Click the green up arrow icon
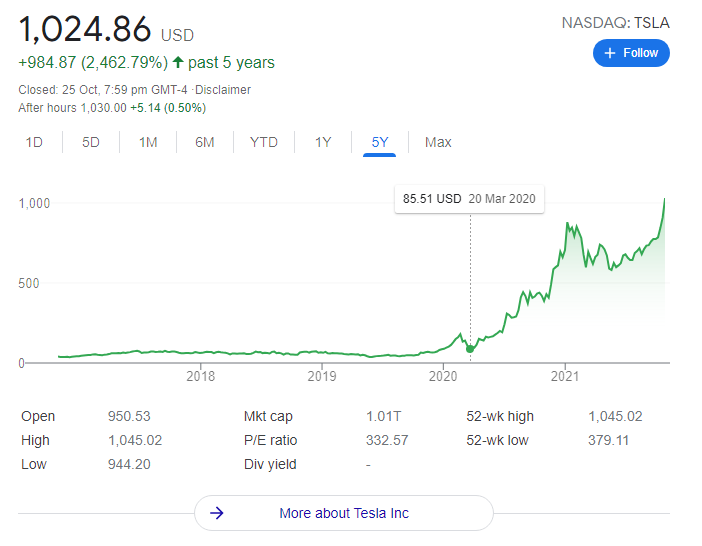The image size is (702, 546). [178, 62]
